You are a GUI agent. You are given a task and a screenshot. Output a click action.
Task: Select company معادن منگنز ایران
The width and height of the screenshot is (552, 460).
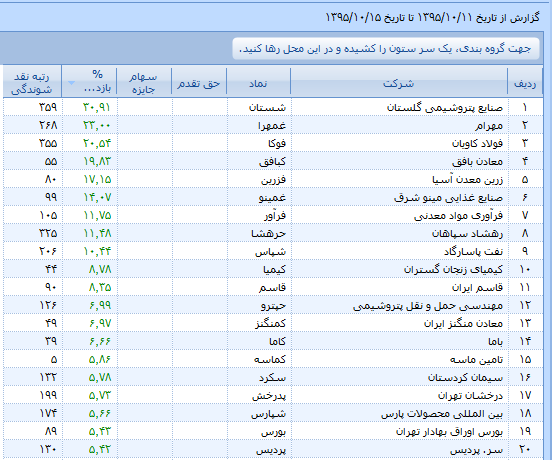coord(463,323)
